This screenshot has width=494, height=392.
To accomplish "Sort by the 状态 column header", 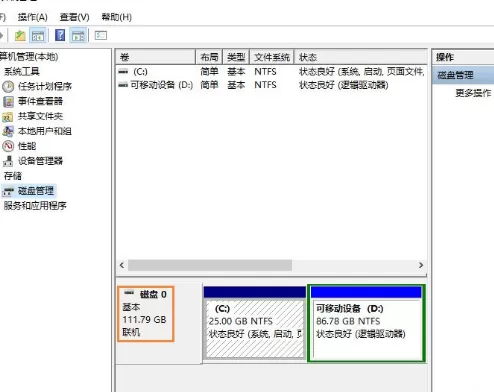I will click(361, 57).
